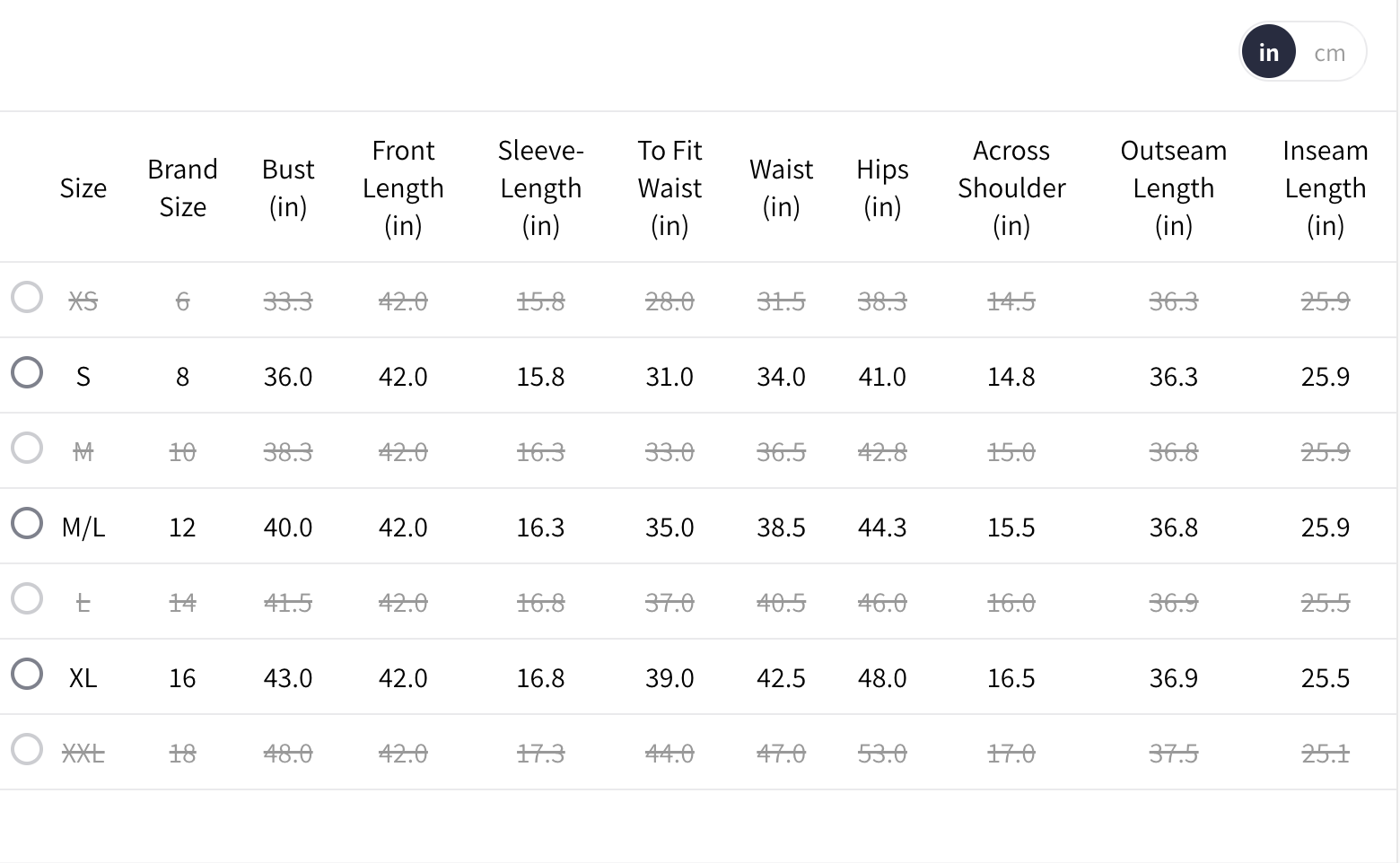
Task: Click the unavailable M size radio button
Action: click(27, 448)
